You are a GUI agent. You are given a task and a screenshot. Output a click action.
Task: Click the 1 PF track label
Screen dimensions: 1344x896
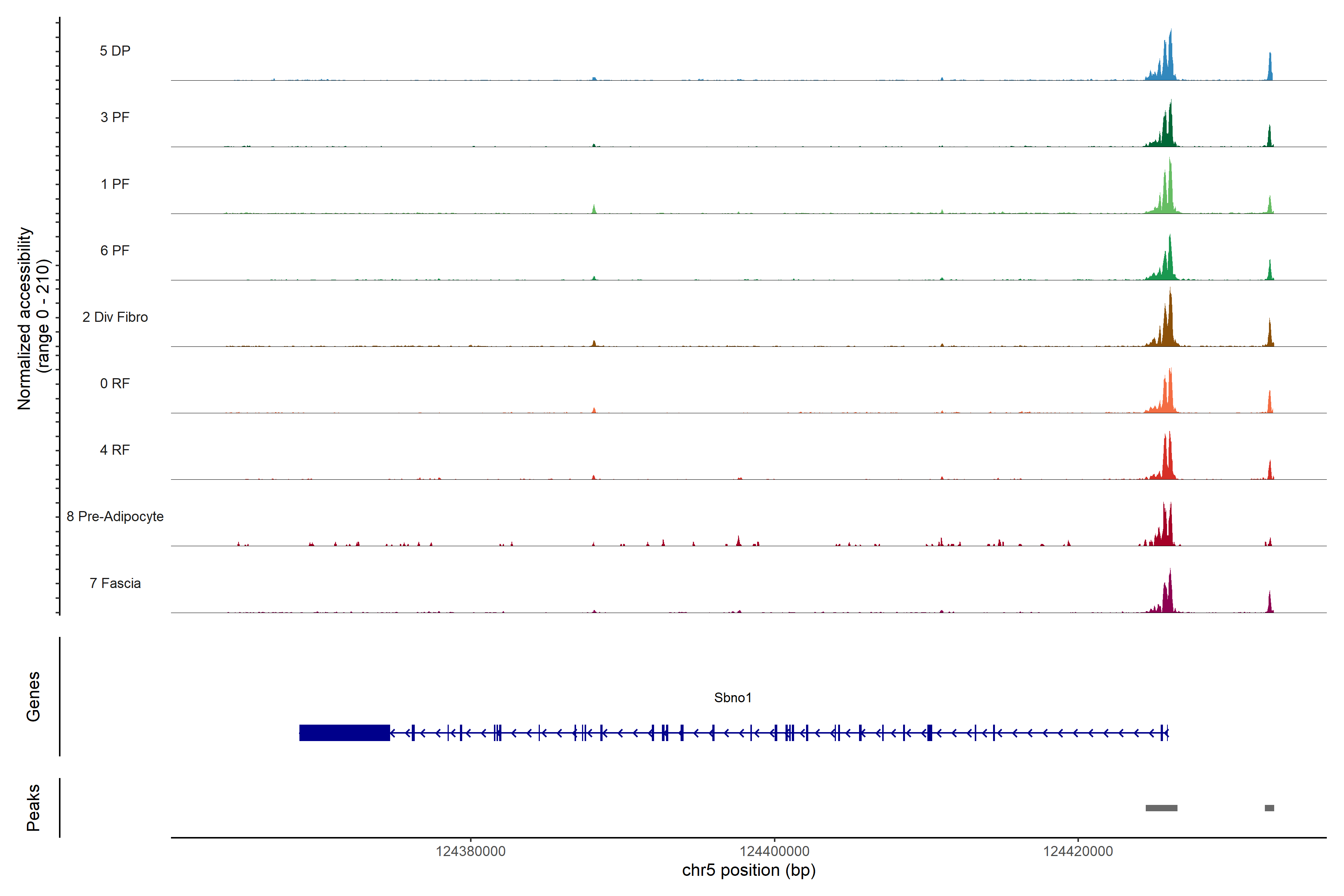[x=115, y=184]
